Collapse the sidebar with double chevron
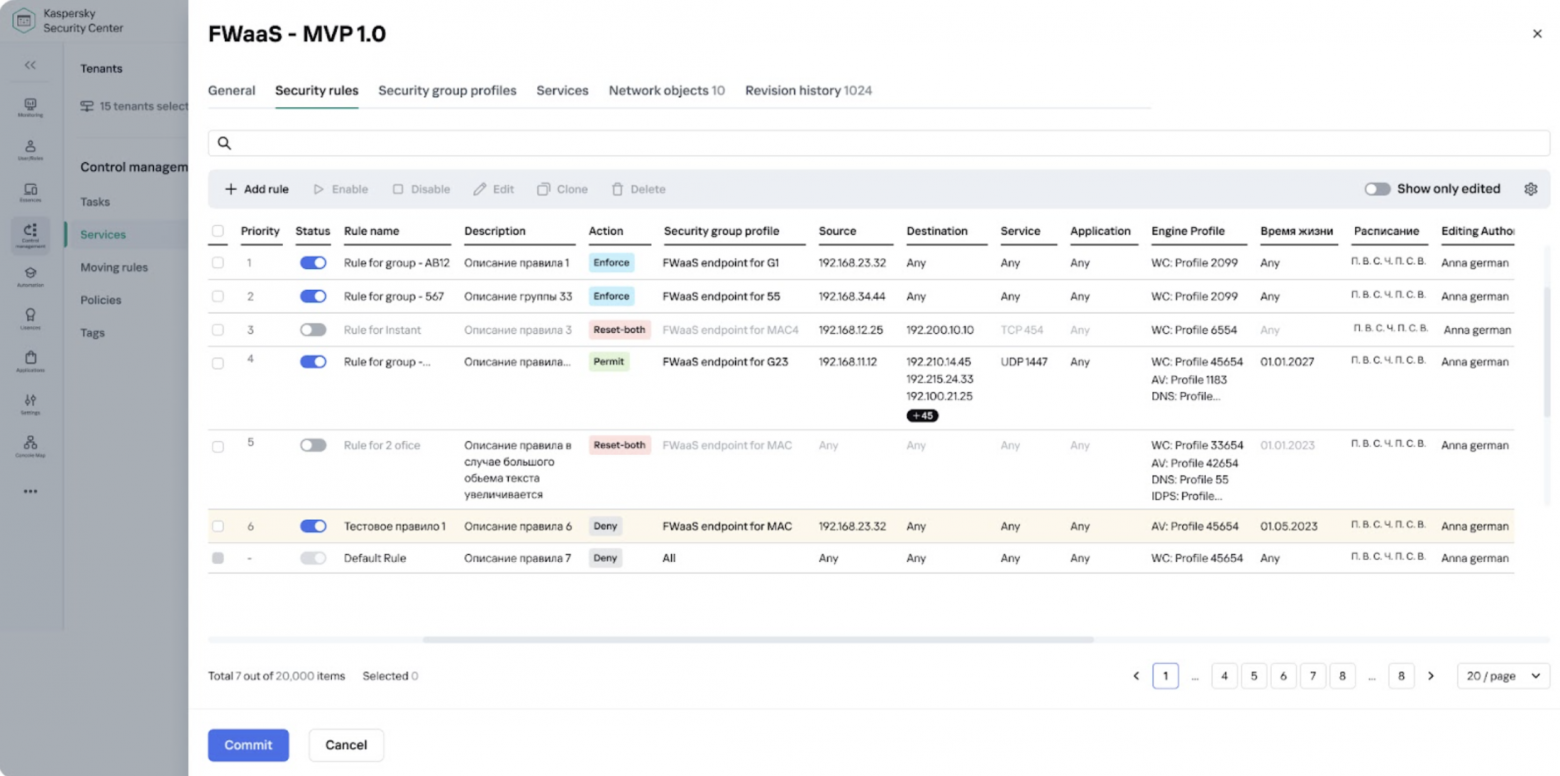 30,65
